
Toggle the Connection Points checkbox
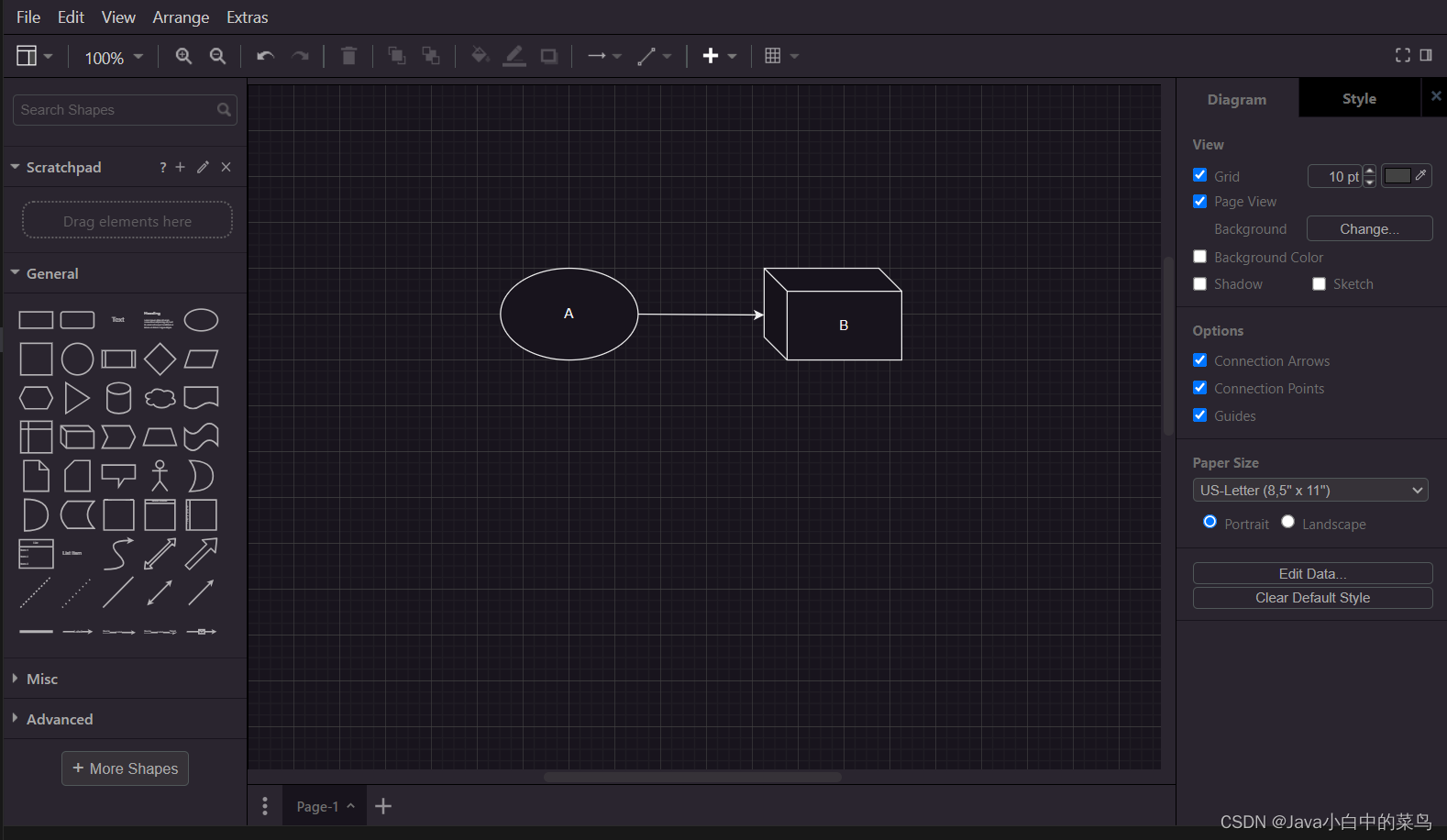click(1199, 387)
